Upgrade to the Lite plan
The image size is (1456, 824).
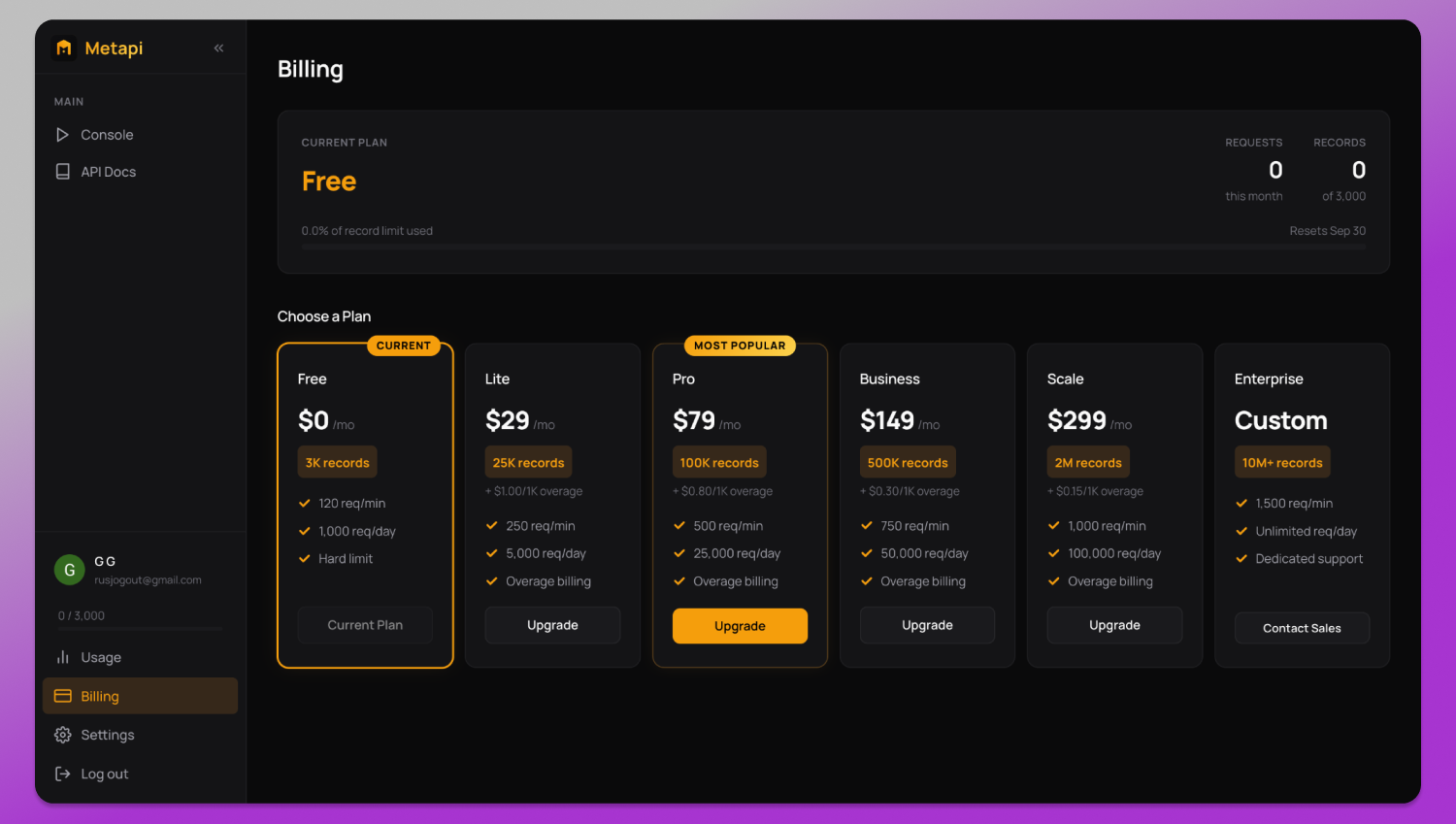click(x=552, y=625)
